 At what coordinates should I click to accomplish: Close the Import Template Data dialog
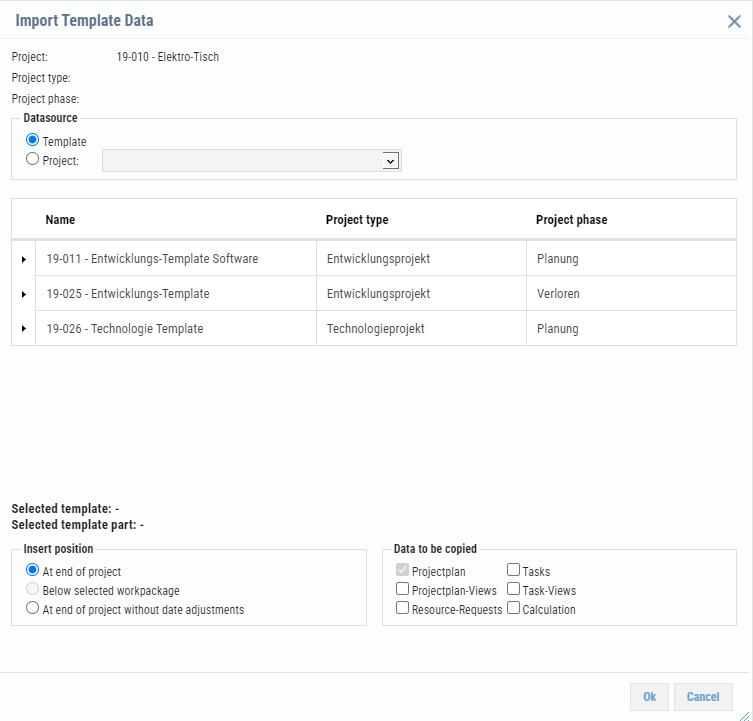click(x=734, y=21)
